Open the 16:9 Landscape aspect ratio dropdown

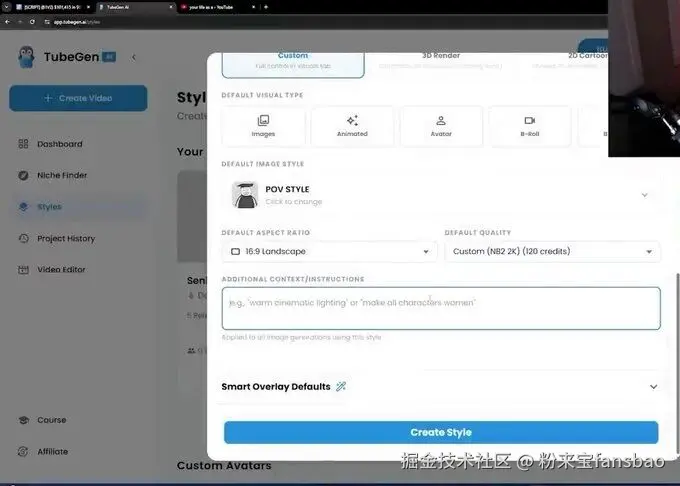[329, 251]
